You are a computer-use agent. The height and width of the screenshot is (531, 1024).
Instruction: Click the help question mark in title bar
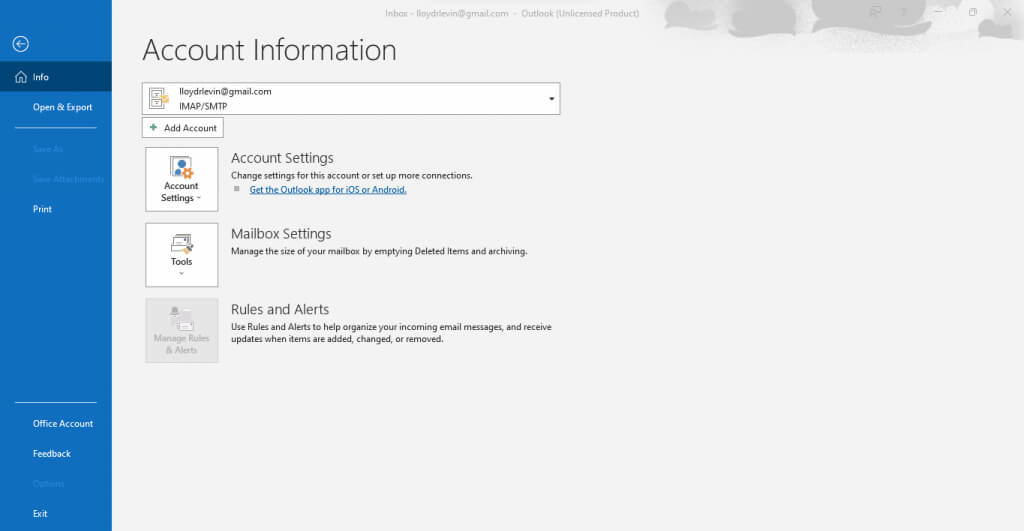(x=904, y=12)
